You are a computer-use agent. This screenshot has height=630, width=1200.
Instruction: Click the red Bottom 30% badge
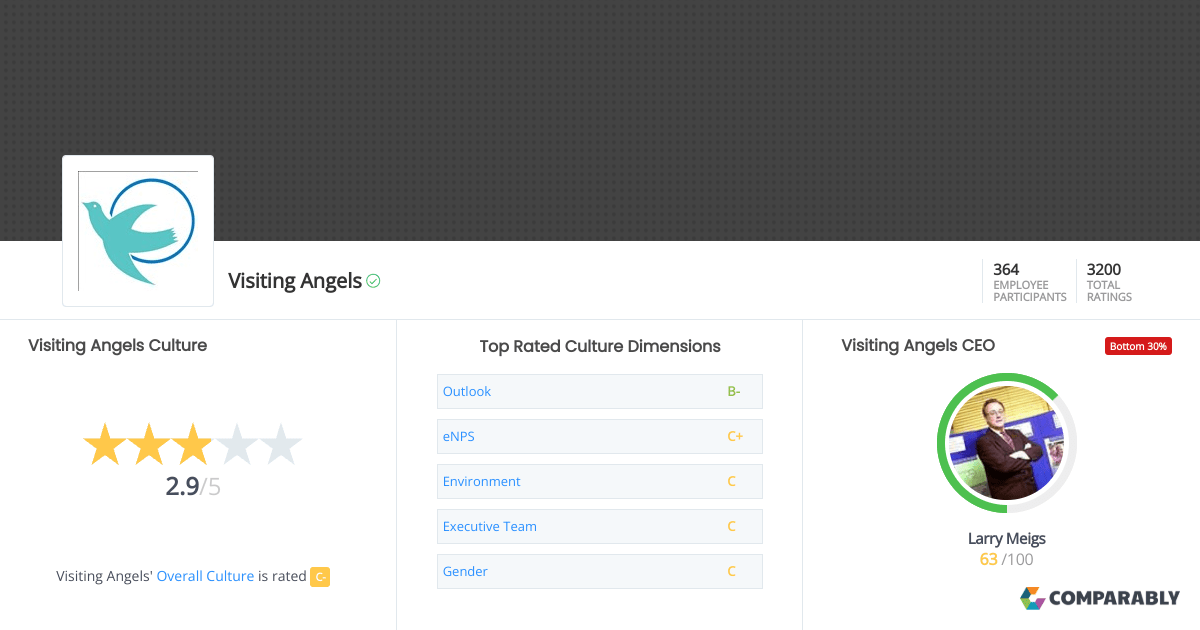click(1138, 346)
